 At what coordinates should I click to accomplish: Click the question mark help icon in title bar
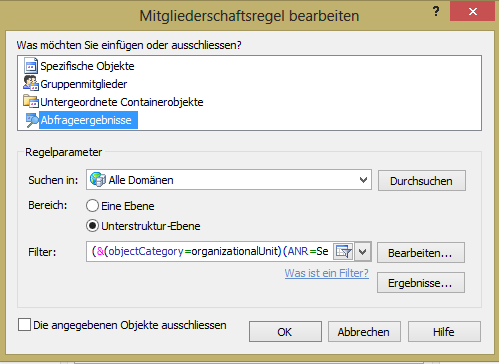pyautogui.click(x=436, y=11)
